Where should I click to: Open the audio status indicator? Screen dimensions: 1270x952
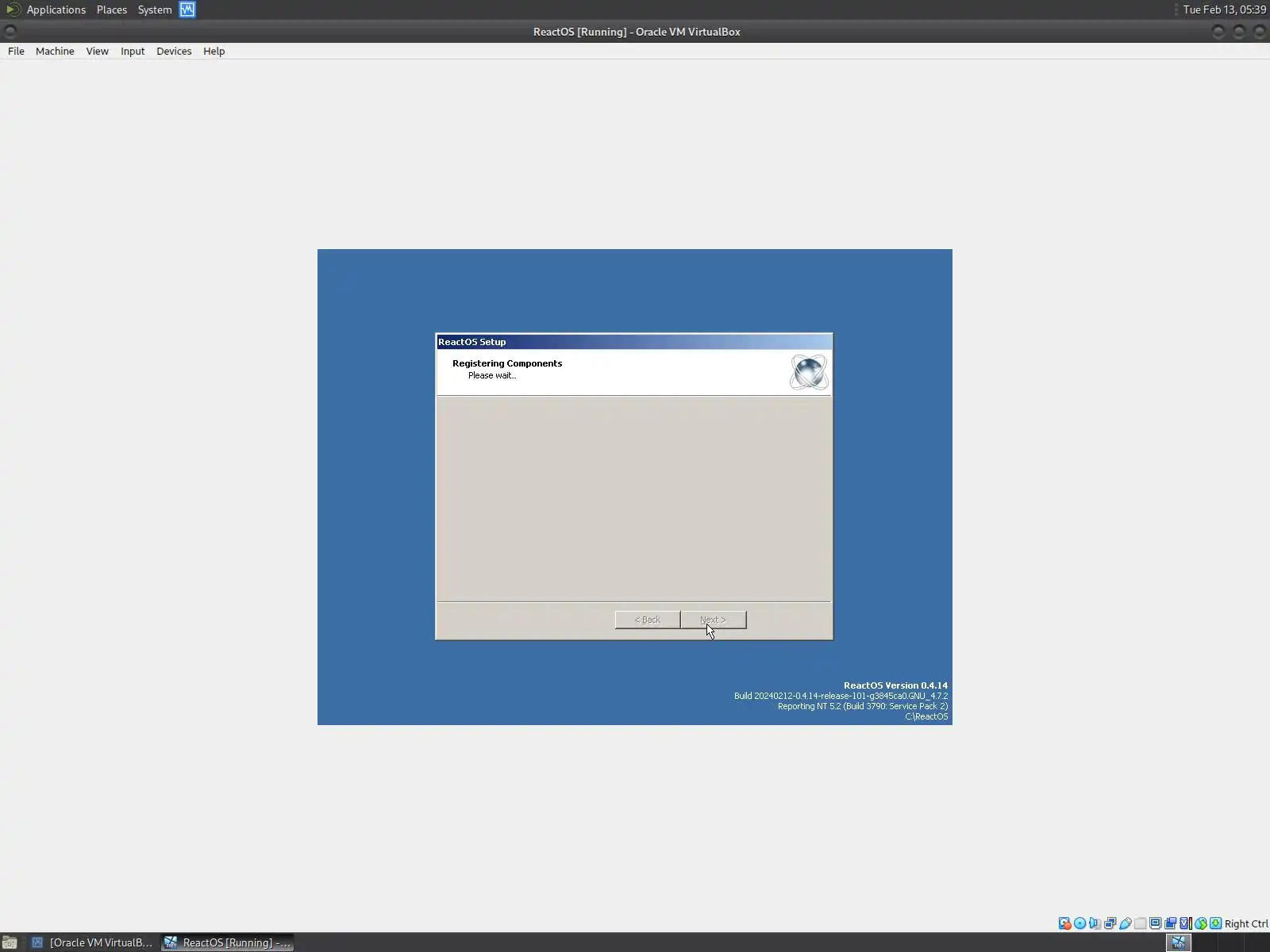point(1095,923)
